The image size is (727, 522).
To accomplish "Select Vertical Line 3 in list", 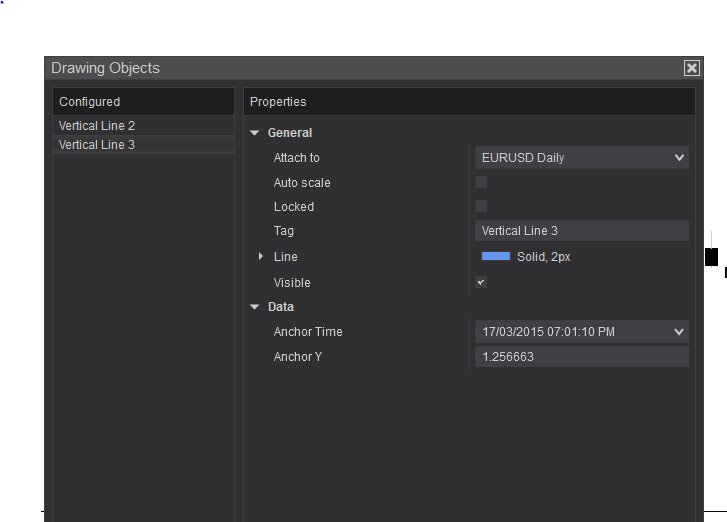I will [x=97, y=145].
